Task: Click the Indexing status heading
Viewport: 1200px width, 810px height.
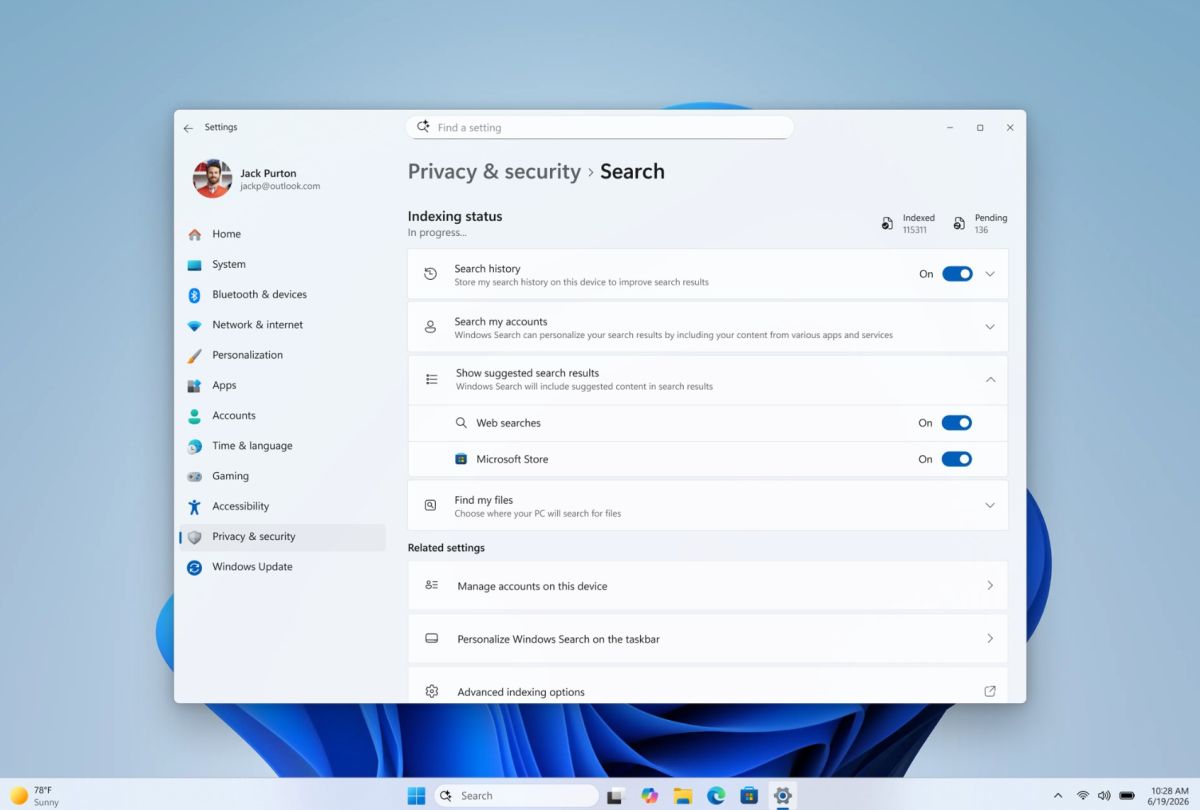Action: pos(455,216)
